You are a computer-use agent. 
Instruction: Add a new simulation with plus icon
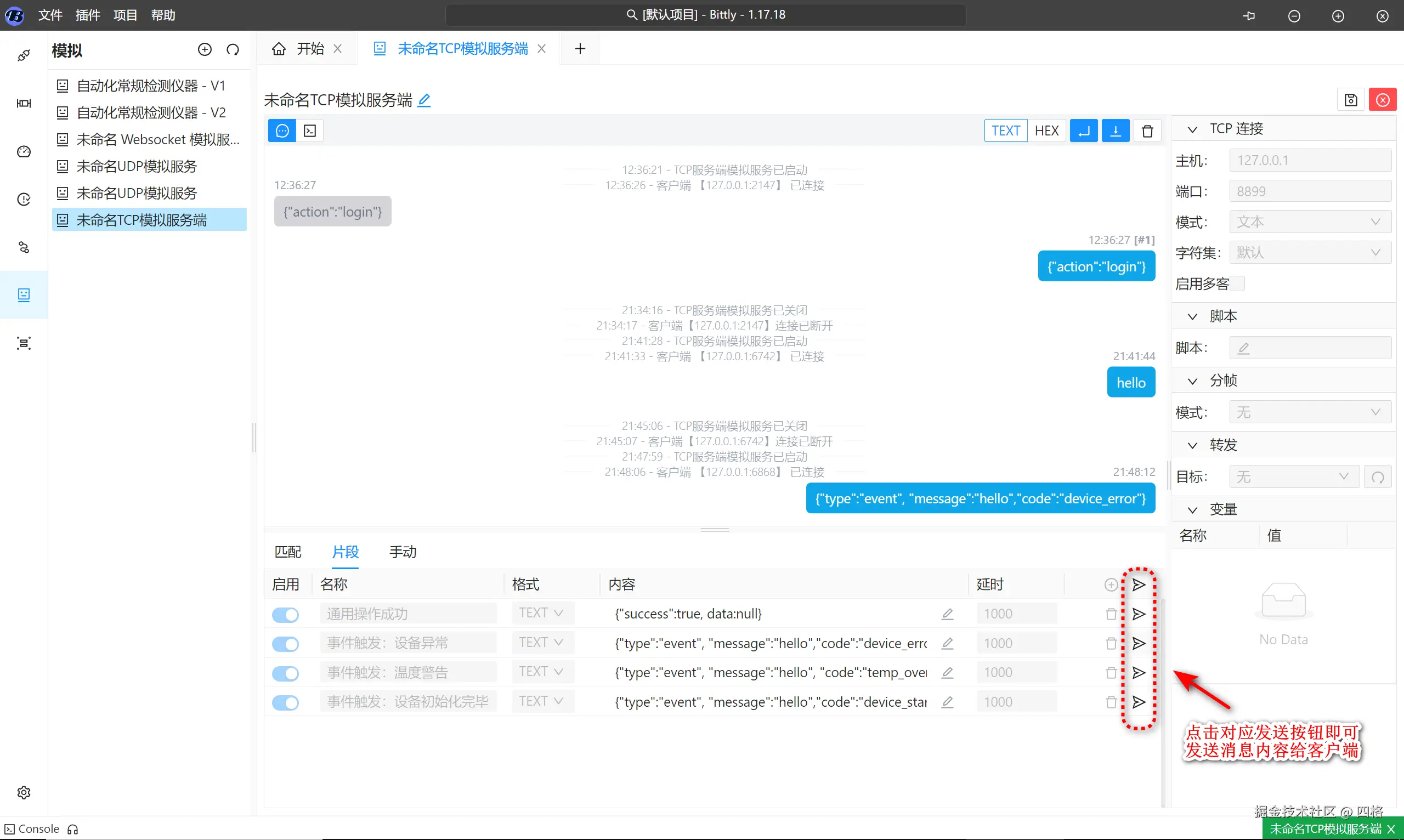(205, 50)
